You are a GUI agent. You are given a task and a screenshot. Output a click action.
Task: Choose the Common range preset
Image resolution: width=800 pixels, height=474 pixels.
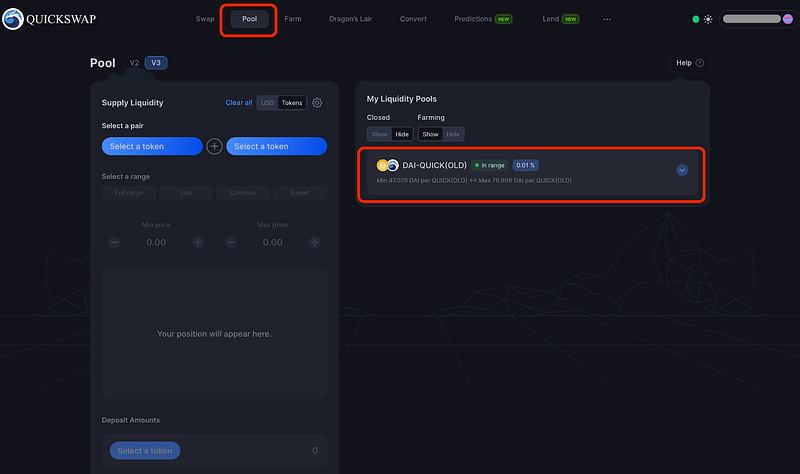coord(243,193)
